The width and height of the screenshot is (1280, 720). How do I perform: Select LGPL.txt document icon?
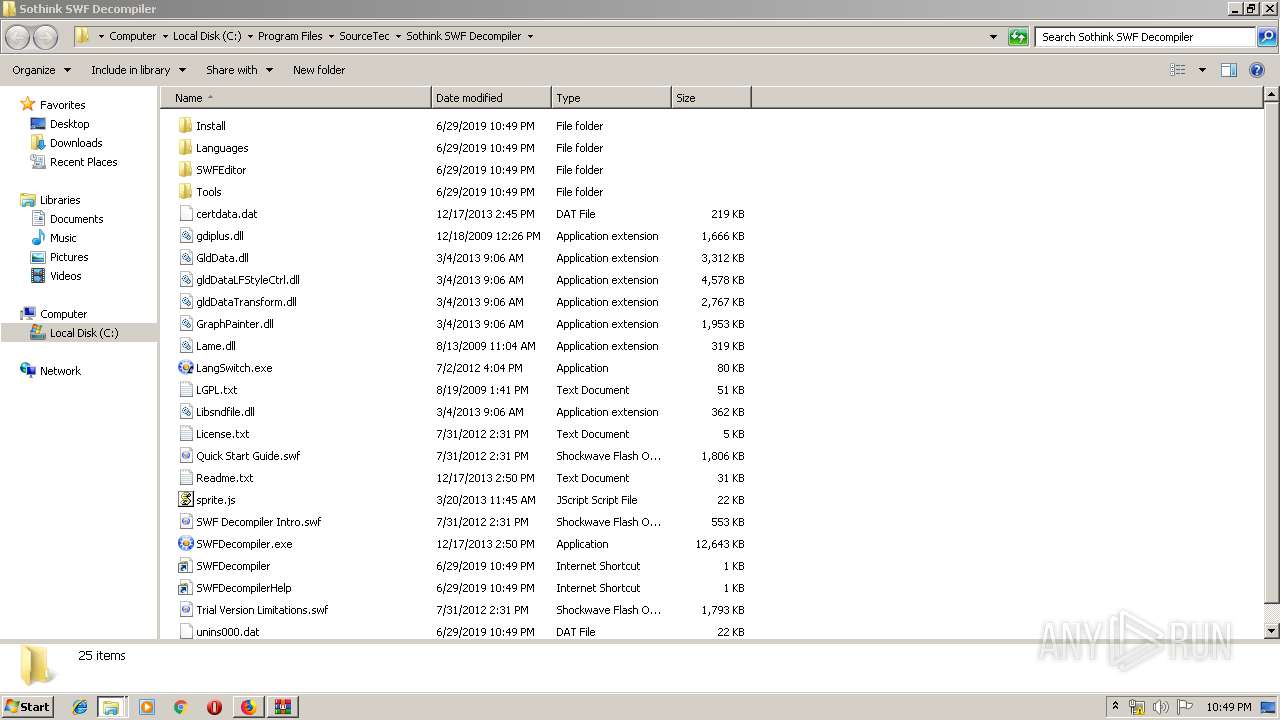[x=185, y=390]
